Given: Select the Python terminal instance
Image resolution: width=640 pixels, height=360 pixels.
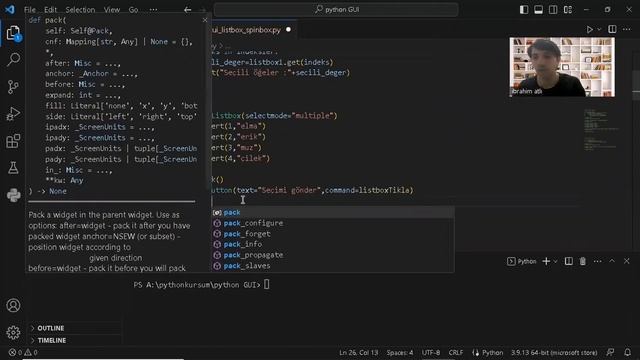Looking at the screenshot, I should 522,261.
